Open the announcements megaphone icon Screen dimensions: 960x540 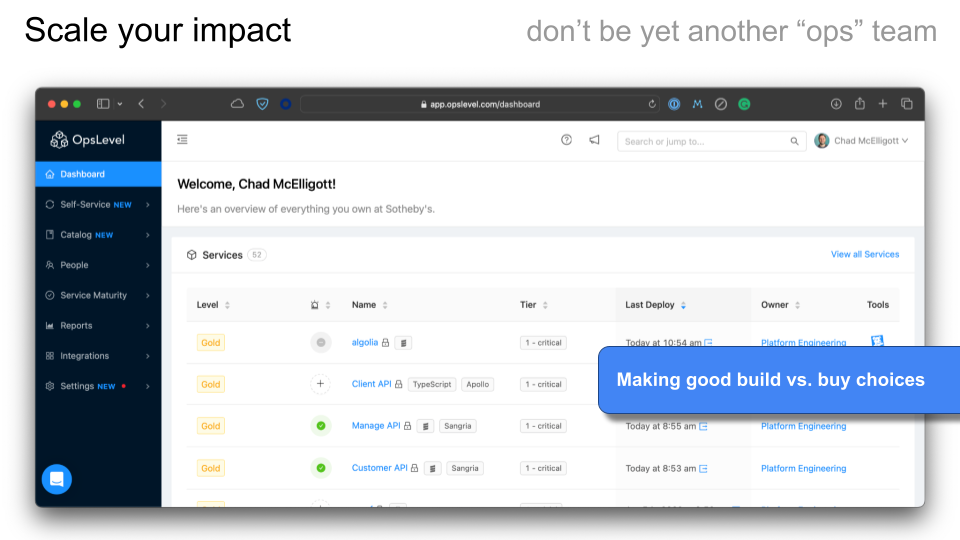click(594, 140)
